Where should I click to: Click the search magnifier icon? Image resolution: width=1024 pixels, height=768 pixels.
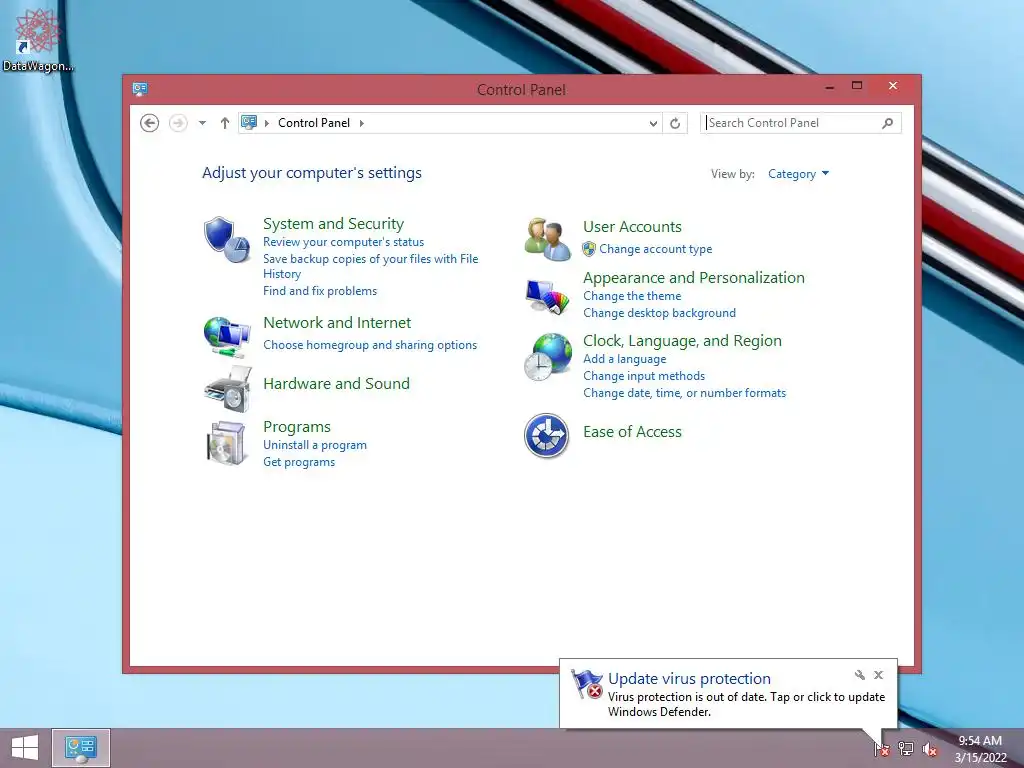click(x=888, y=123)
